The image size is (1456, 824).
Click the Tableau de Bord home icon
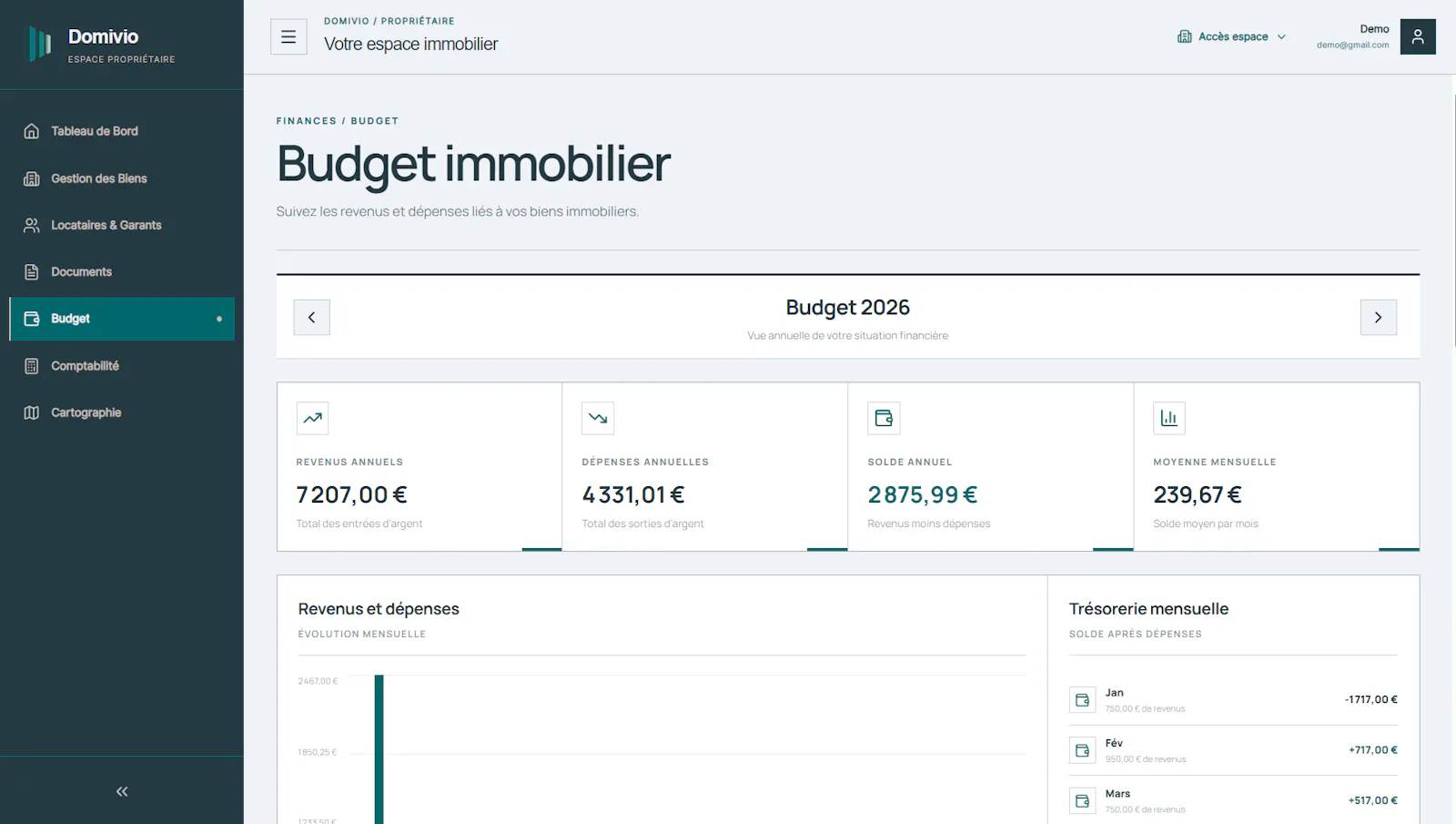[32, 131]
